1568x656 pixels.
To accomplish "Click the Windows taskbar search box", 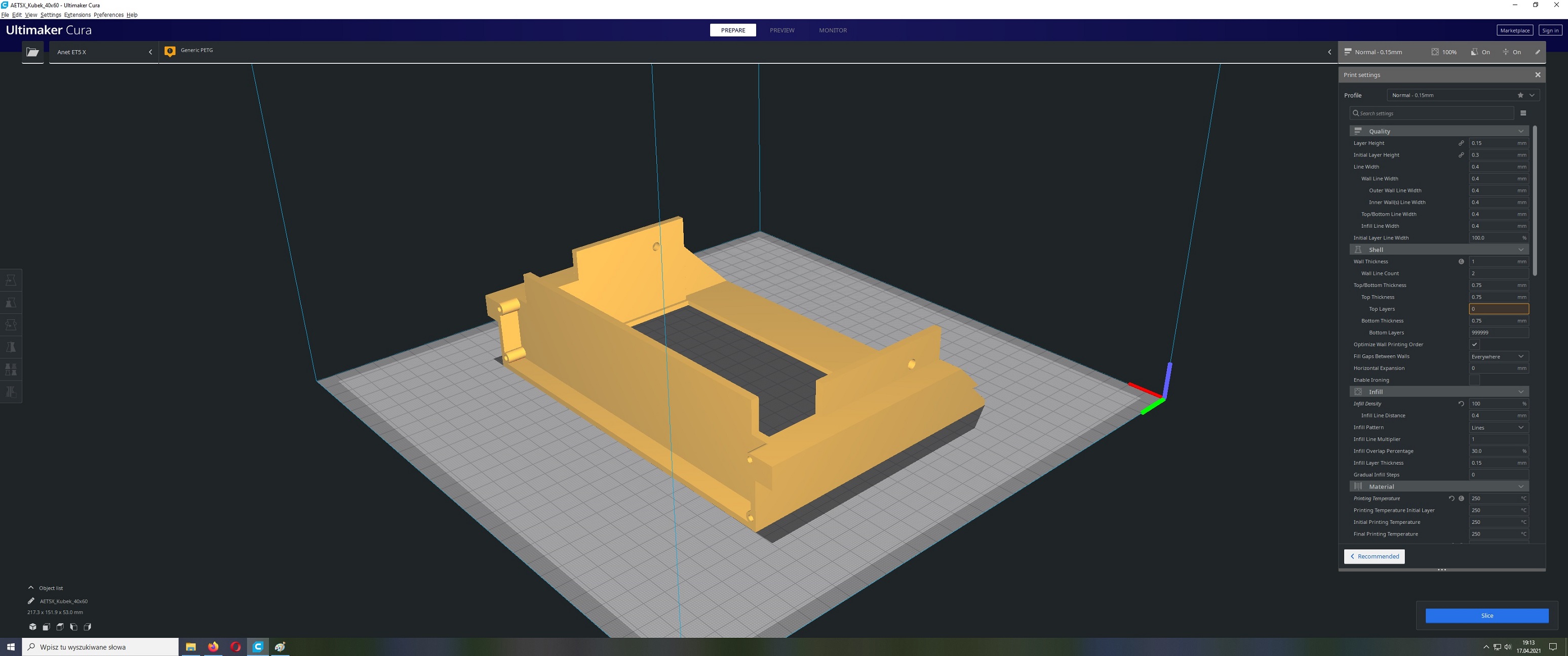I will click(x=100, y=647).
